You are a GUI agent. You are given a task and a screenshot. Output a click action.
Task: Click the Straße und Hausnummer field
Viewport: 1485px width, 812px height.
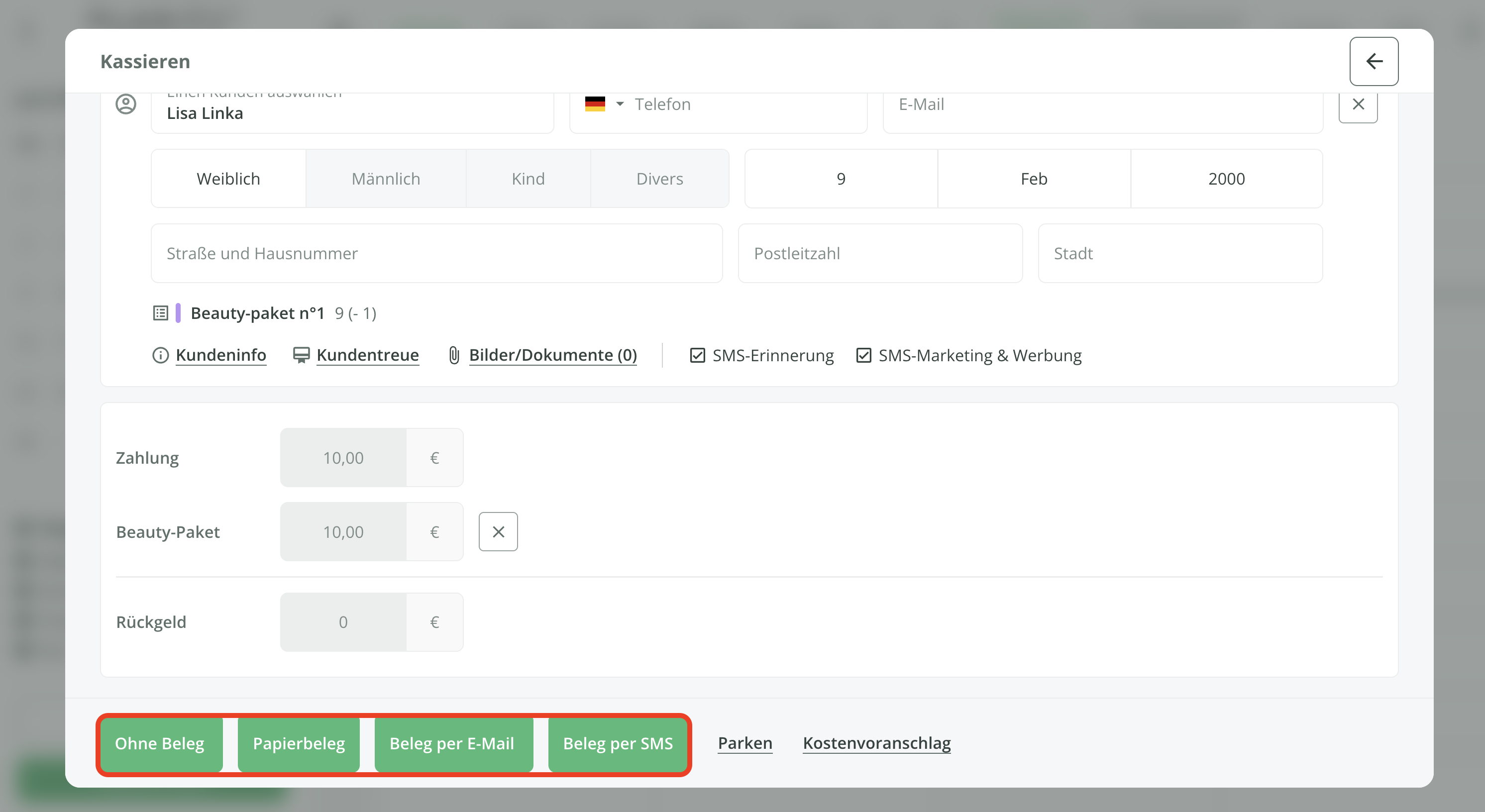(436, 254)
